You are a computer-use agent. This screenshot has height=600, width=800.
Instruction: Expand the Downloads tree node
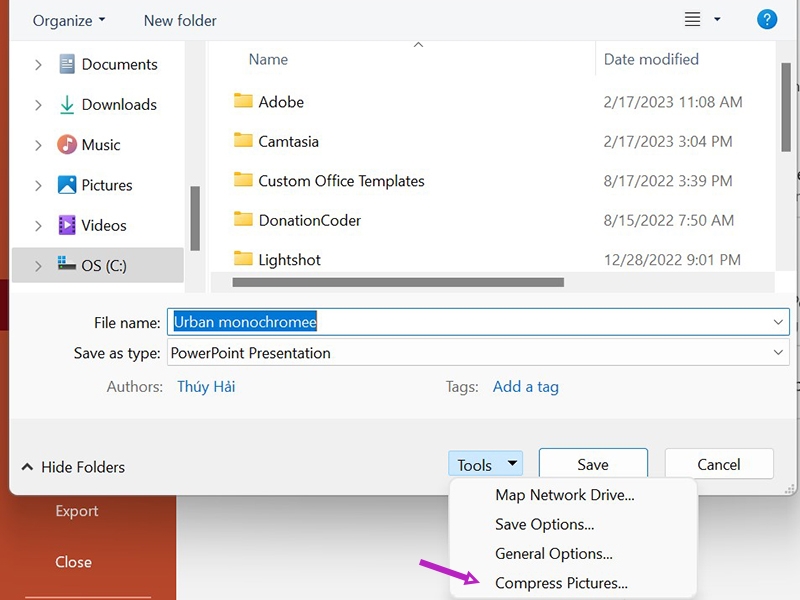(38, 105)
